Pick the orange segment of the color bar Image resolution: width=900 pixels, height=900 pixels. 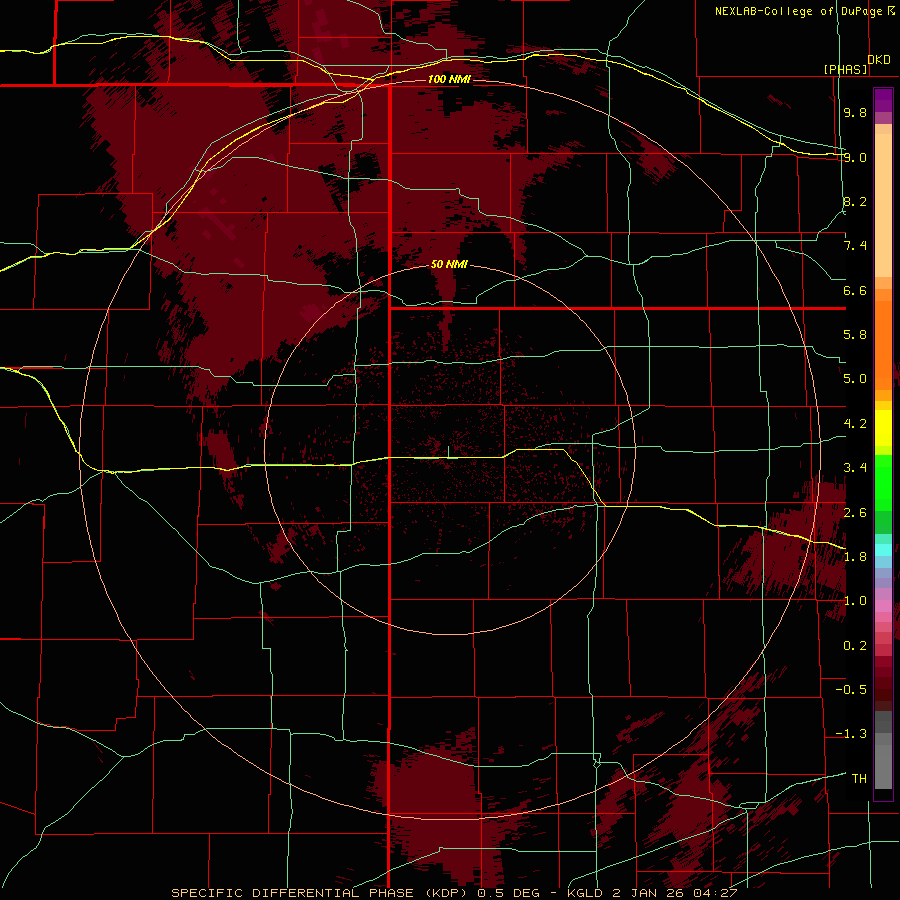pos(883,344)
